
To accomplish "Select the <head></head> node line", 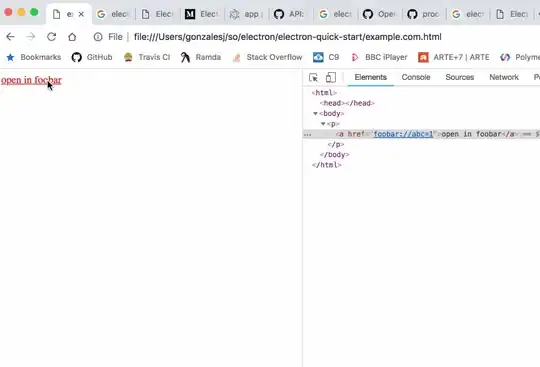I will (347, 103).
